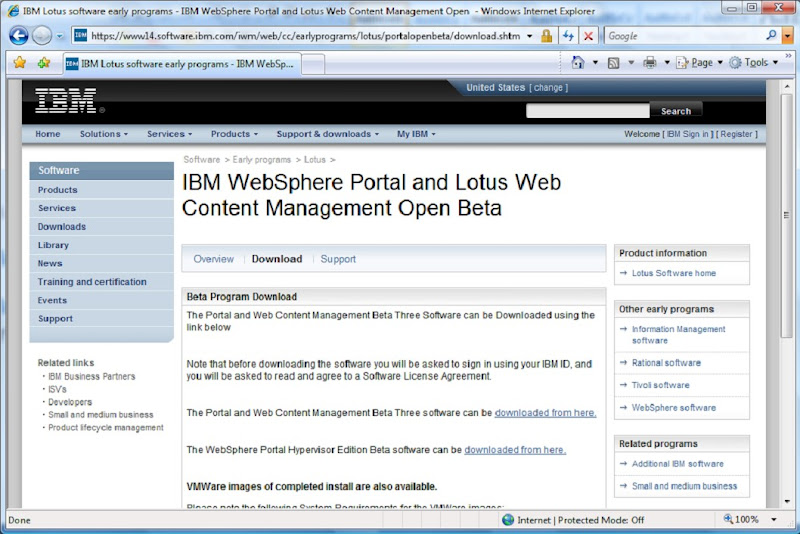Click the command bar overflow chevron
Viewport: 800px width, 534px height.
[788, 56]
